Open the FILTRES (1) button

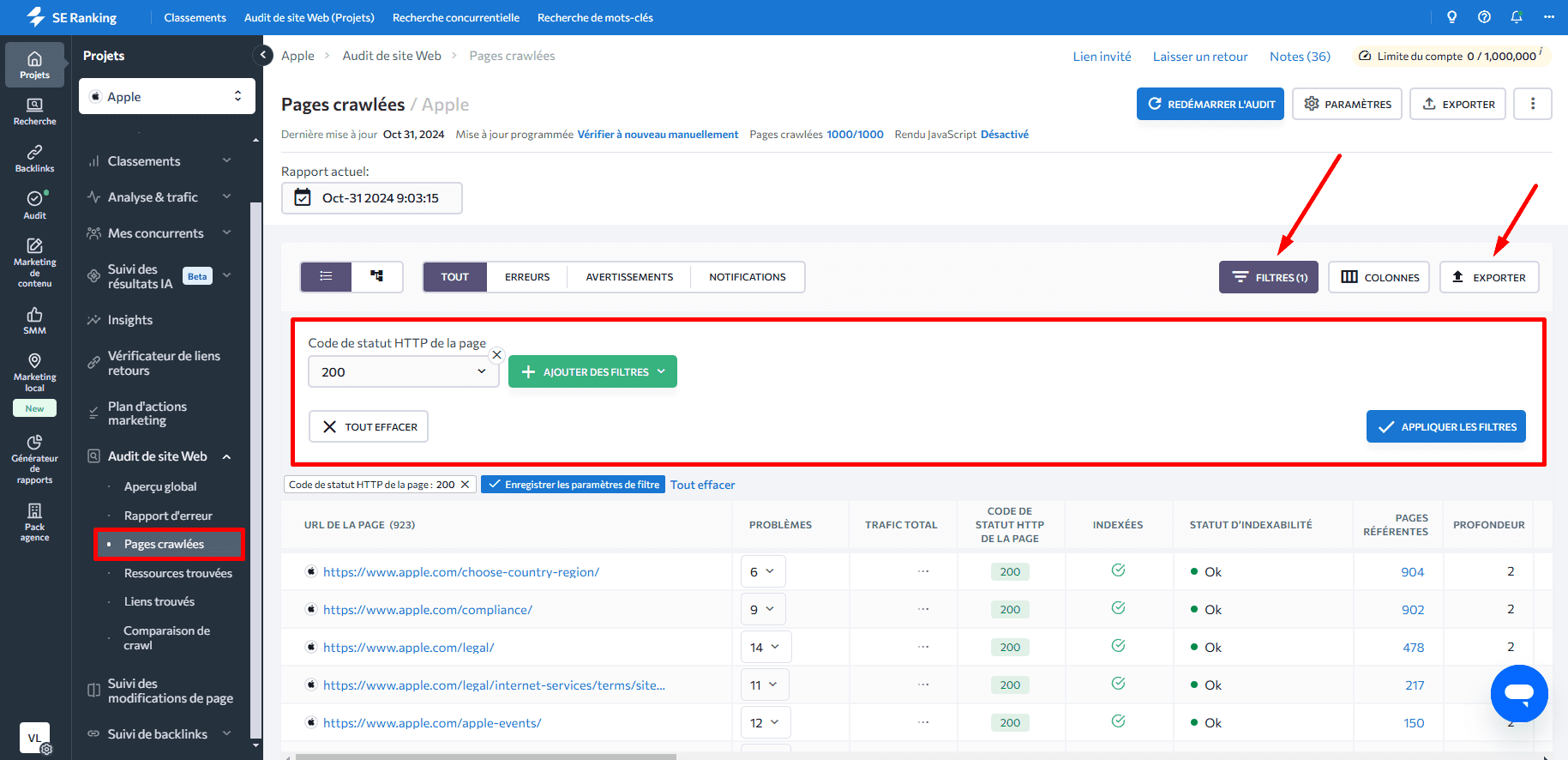tap(1269, 277)
